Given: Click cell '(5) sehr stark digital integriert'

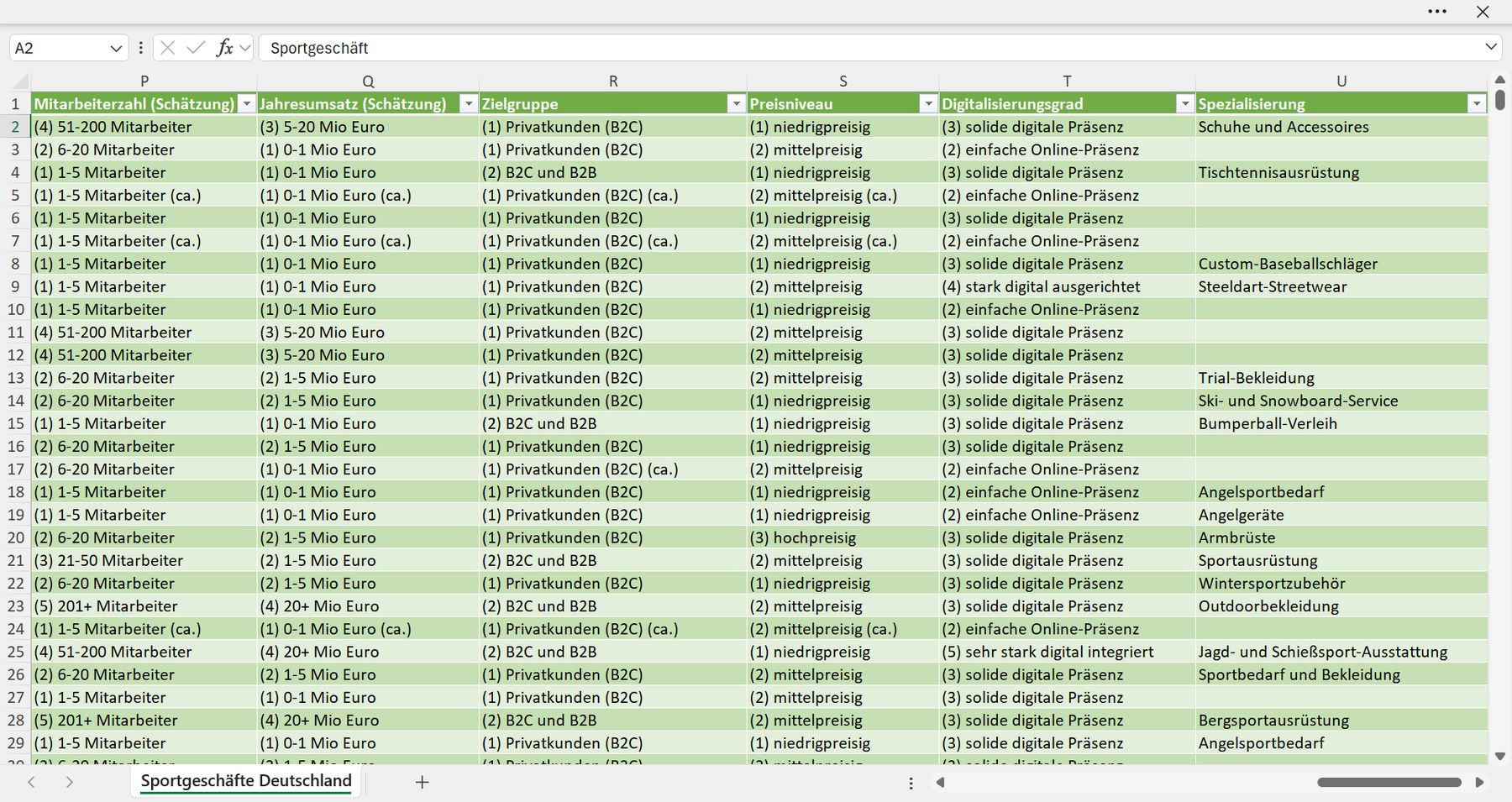Looking at the screenshot, I should [x=1067, y=652].
